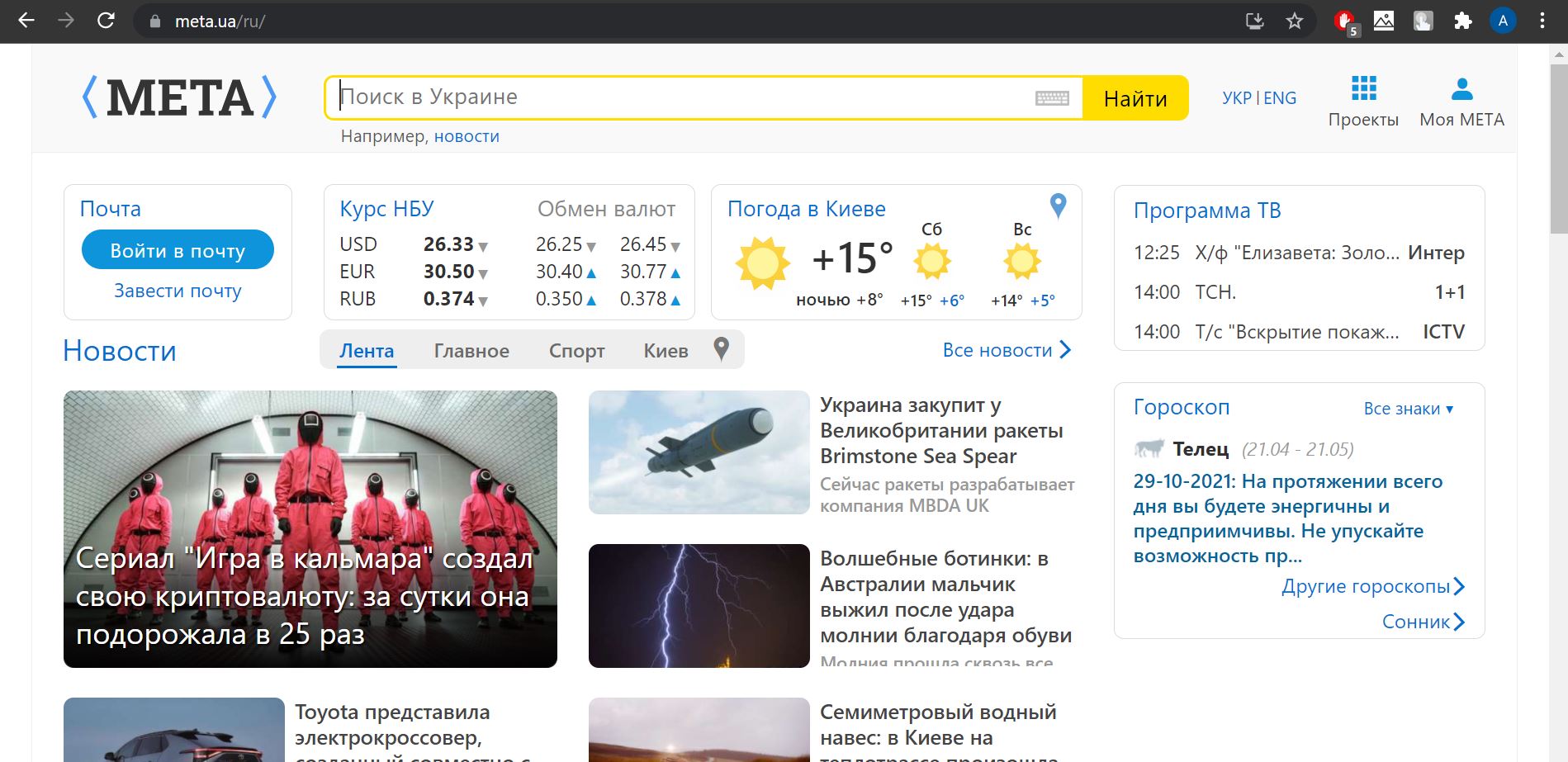The width and height of the screenshot is (1568, 762).
Task: Click the 14:00 Вскрытие покажет TV listing
Action: [x=1299, y=332]
